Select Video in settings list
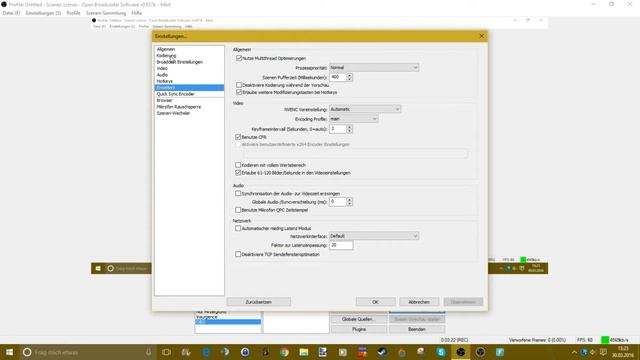This screenshot has height=360, width=640. tap(162, 69)
